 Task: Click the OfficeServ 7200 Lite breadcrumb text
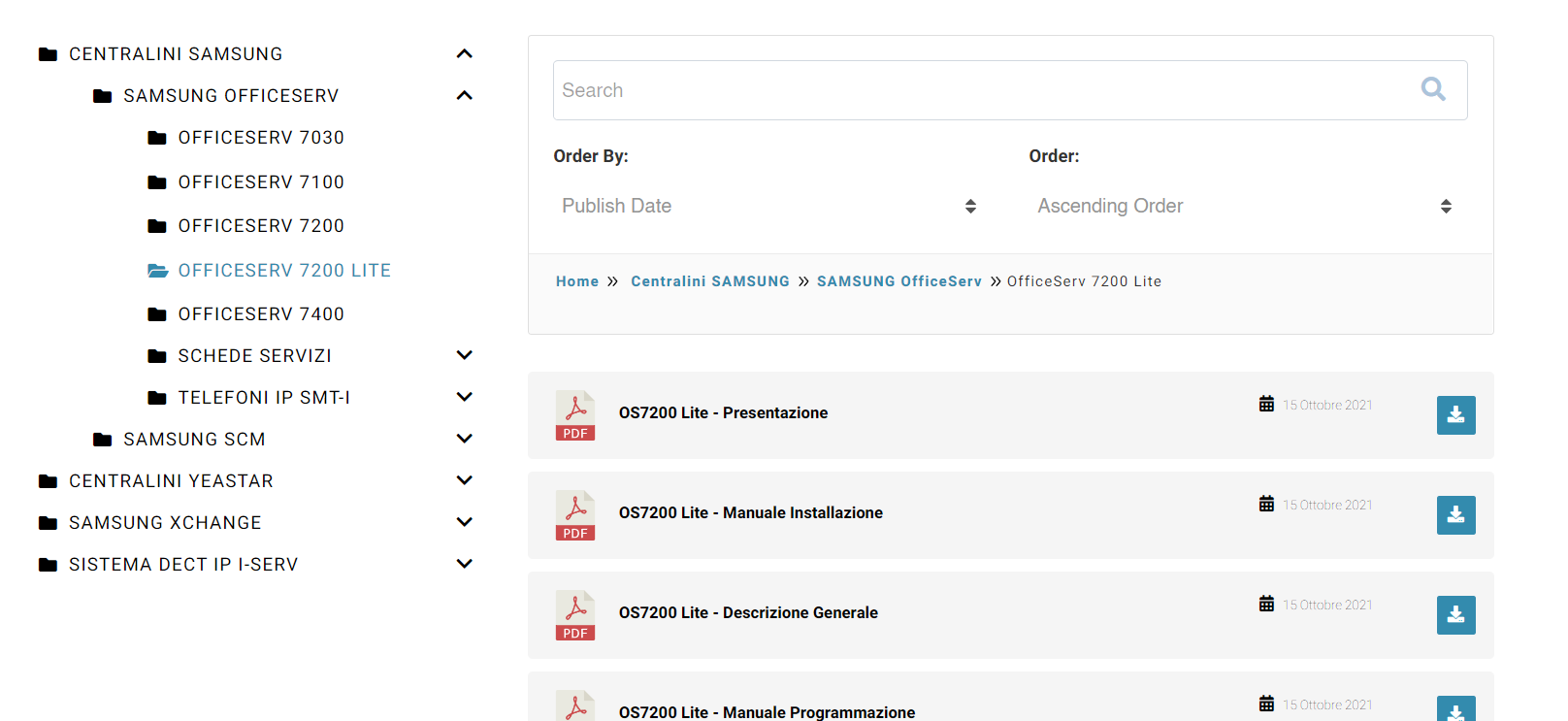pyautogui.click(x=1084, y=281)
